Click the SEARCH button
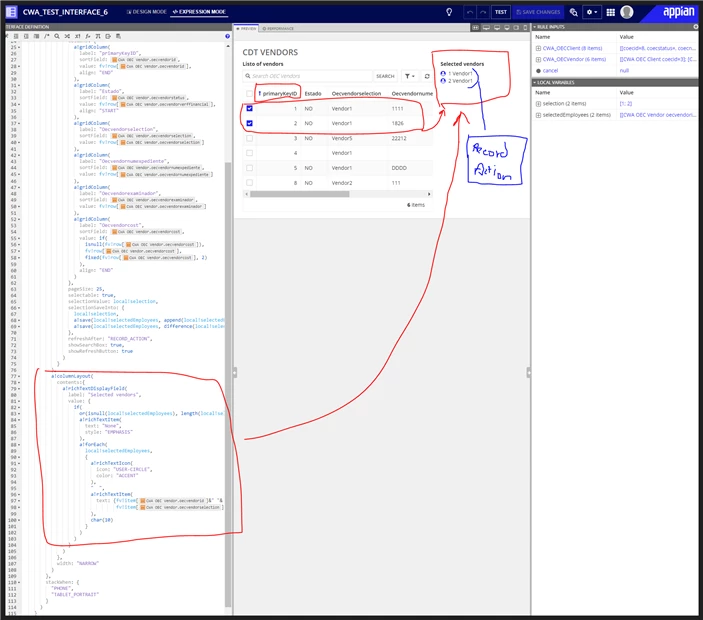The width and height of the screenshot is (703, 620). click(385, 76)
